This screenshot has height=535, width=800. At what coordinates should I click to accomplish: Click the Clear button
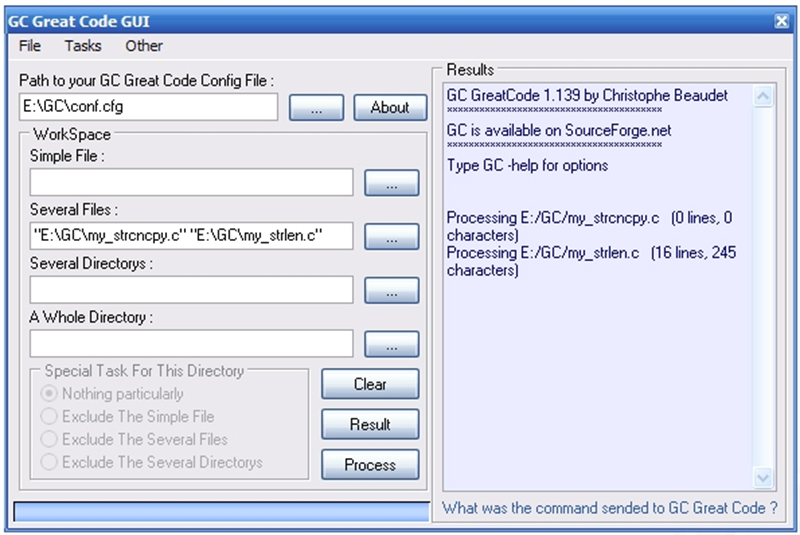370,384
